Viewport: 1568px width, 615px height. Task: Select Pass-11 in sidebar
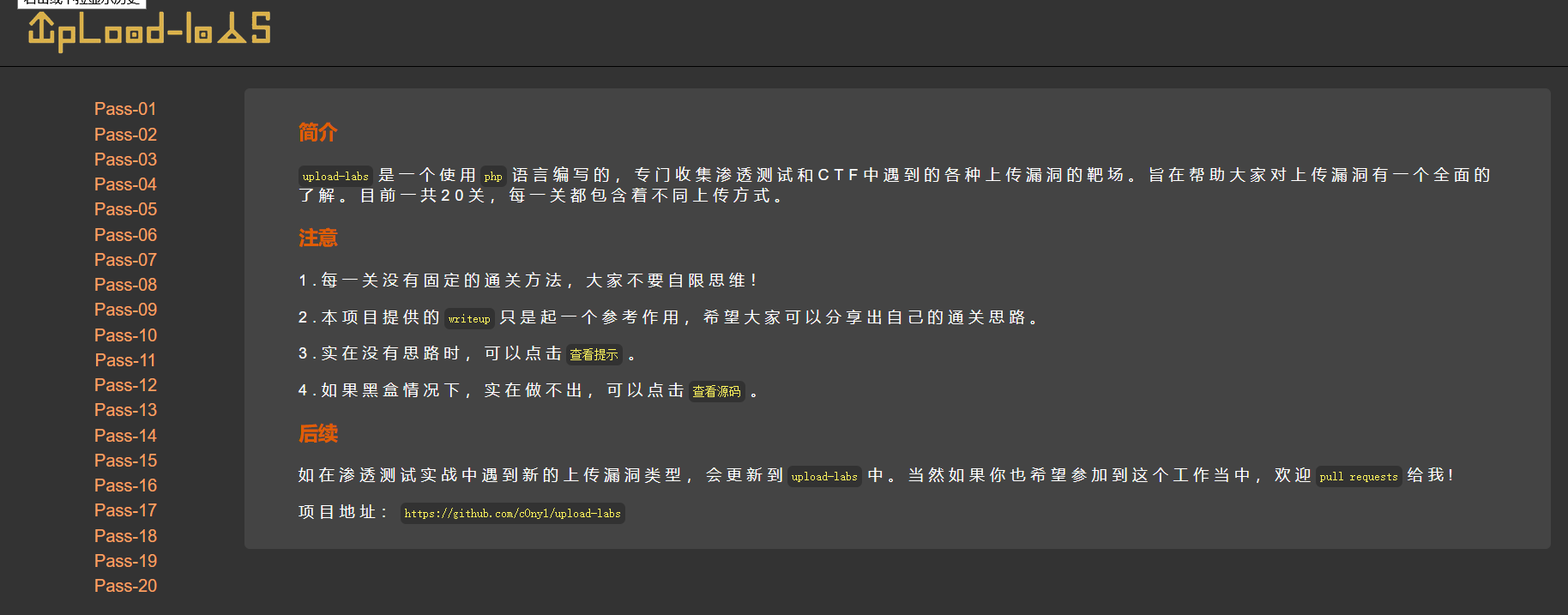[x=125, y=360]
